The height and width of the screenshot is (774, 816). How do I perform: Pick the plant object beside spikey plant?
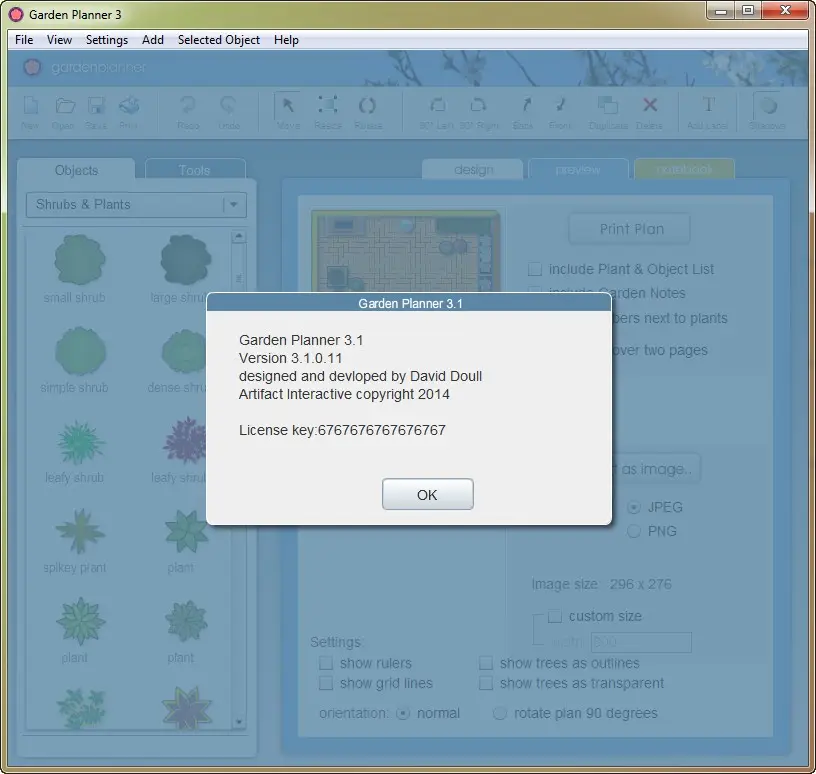[x=186, y=531]
